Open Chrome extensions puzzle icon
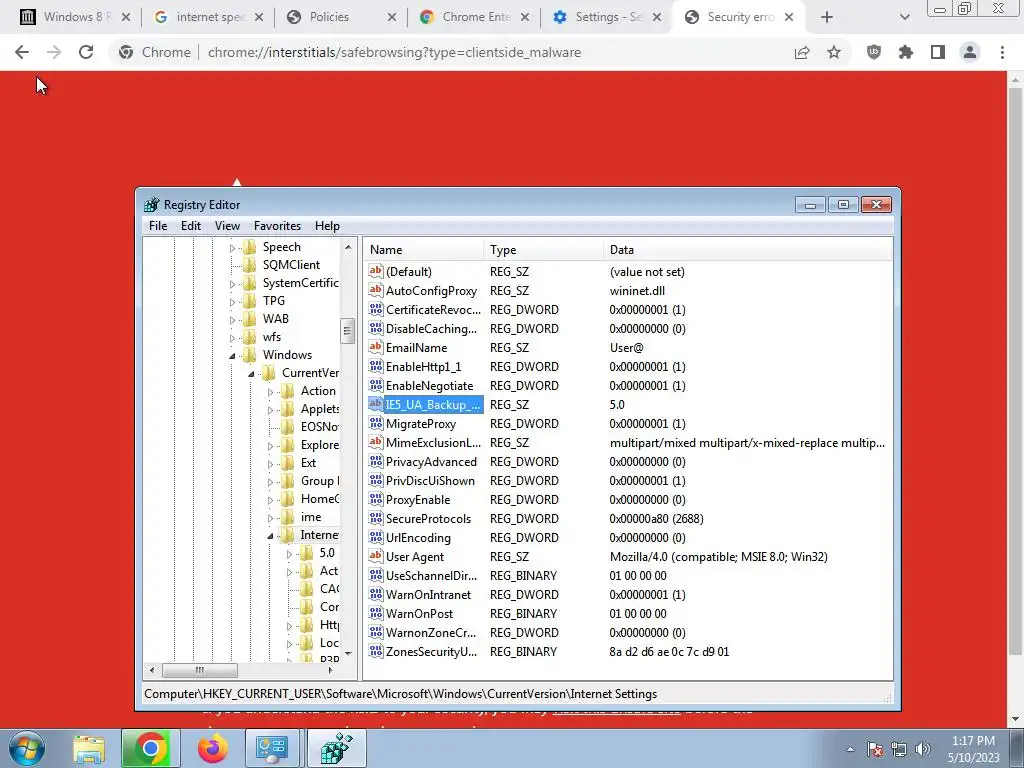The image size is (1024, 768). [x=906, y=52]
